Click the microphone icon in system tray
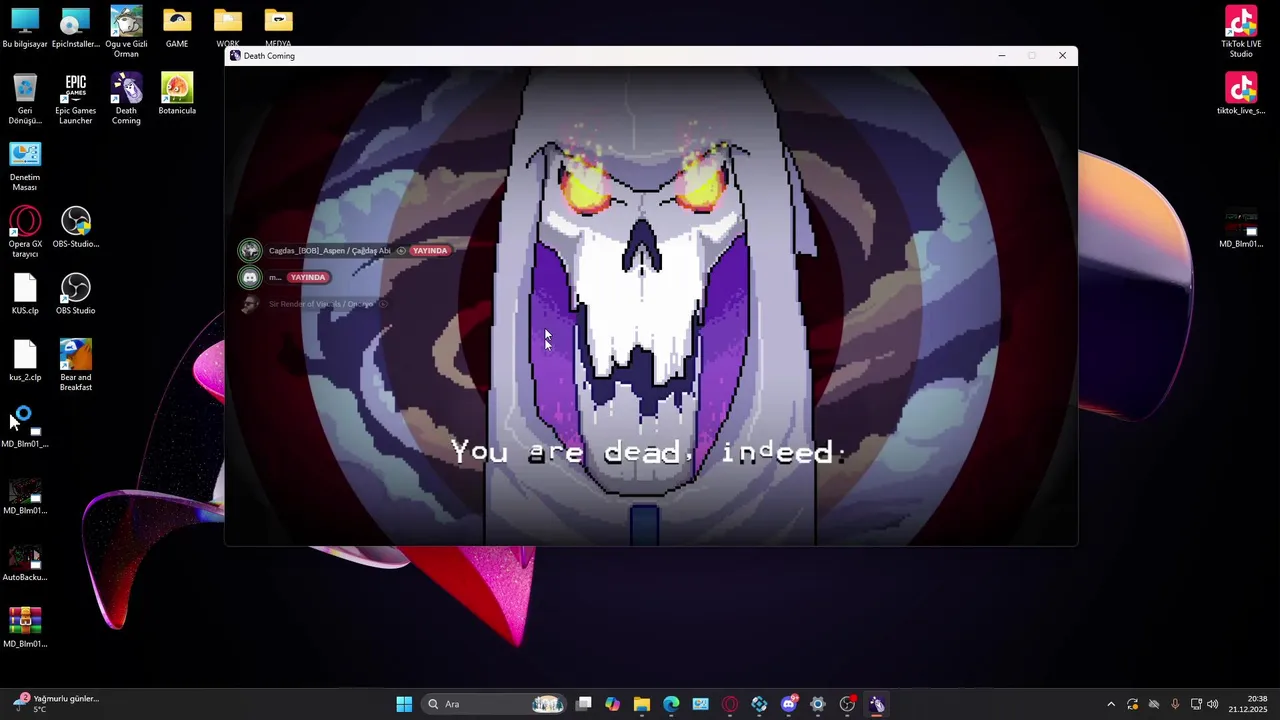This screenshot has height=720, width=1280. (x=1174, y=704)
